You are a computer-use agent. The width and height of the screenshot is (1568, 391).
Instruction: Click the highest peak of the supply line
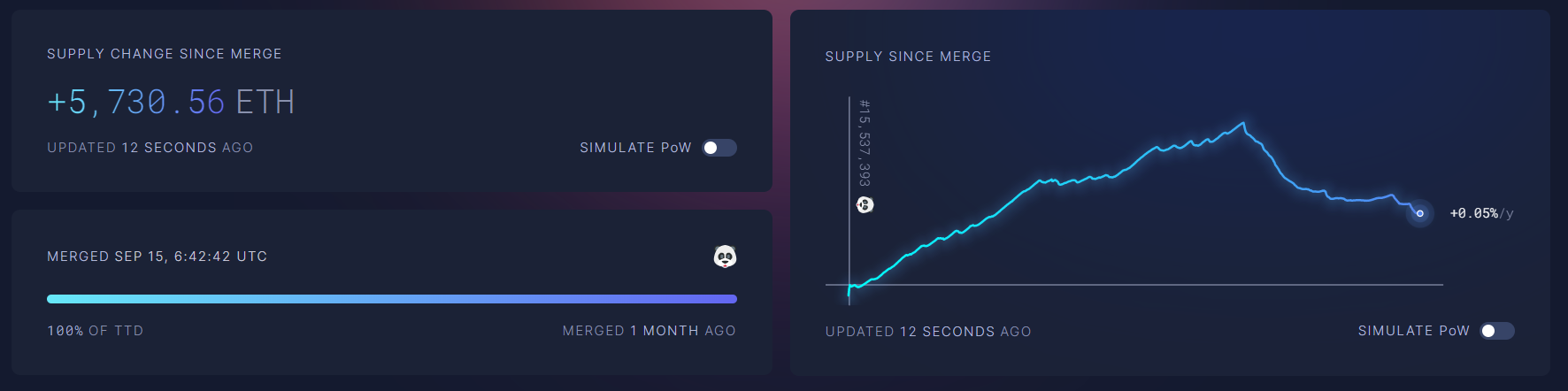point(1243,124)
